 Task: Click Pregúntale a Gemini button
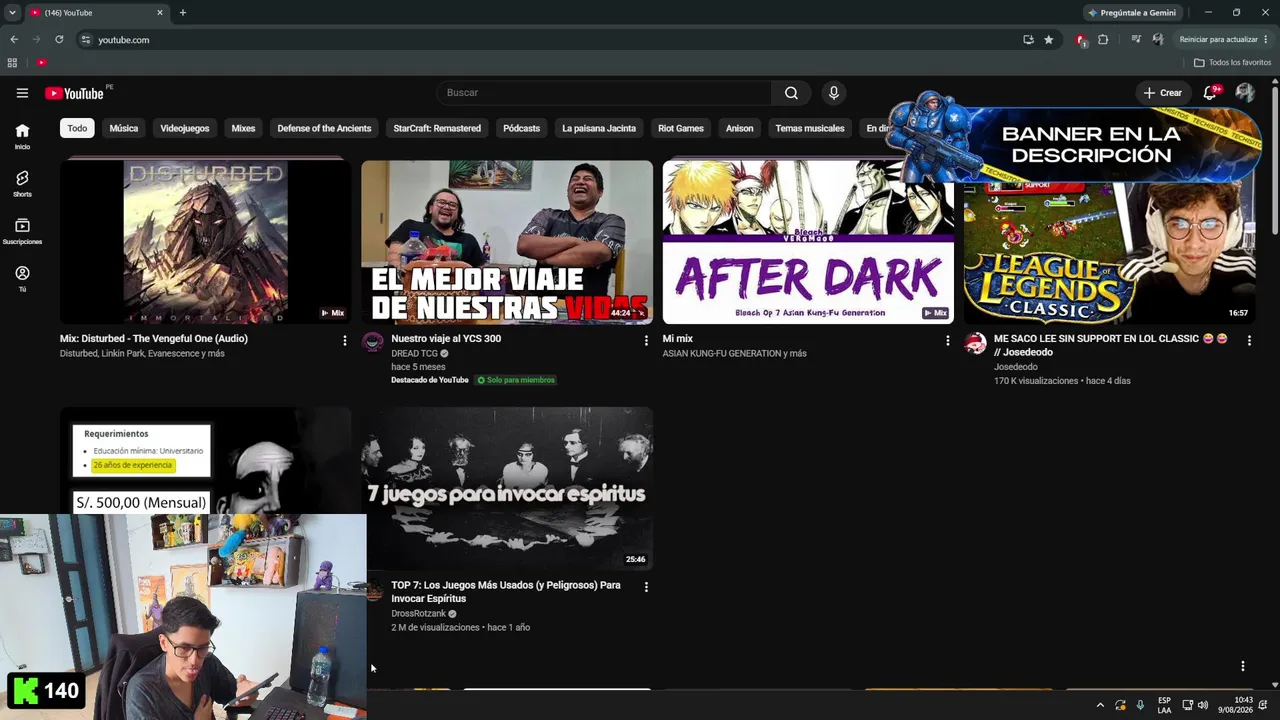(1132, 13)
